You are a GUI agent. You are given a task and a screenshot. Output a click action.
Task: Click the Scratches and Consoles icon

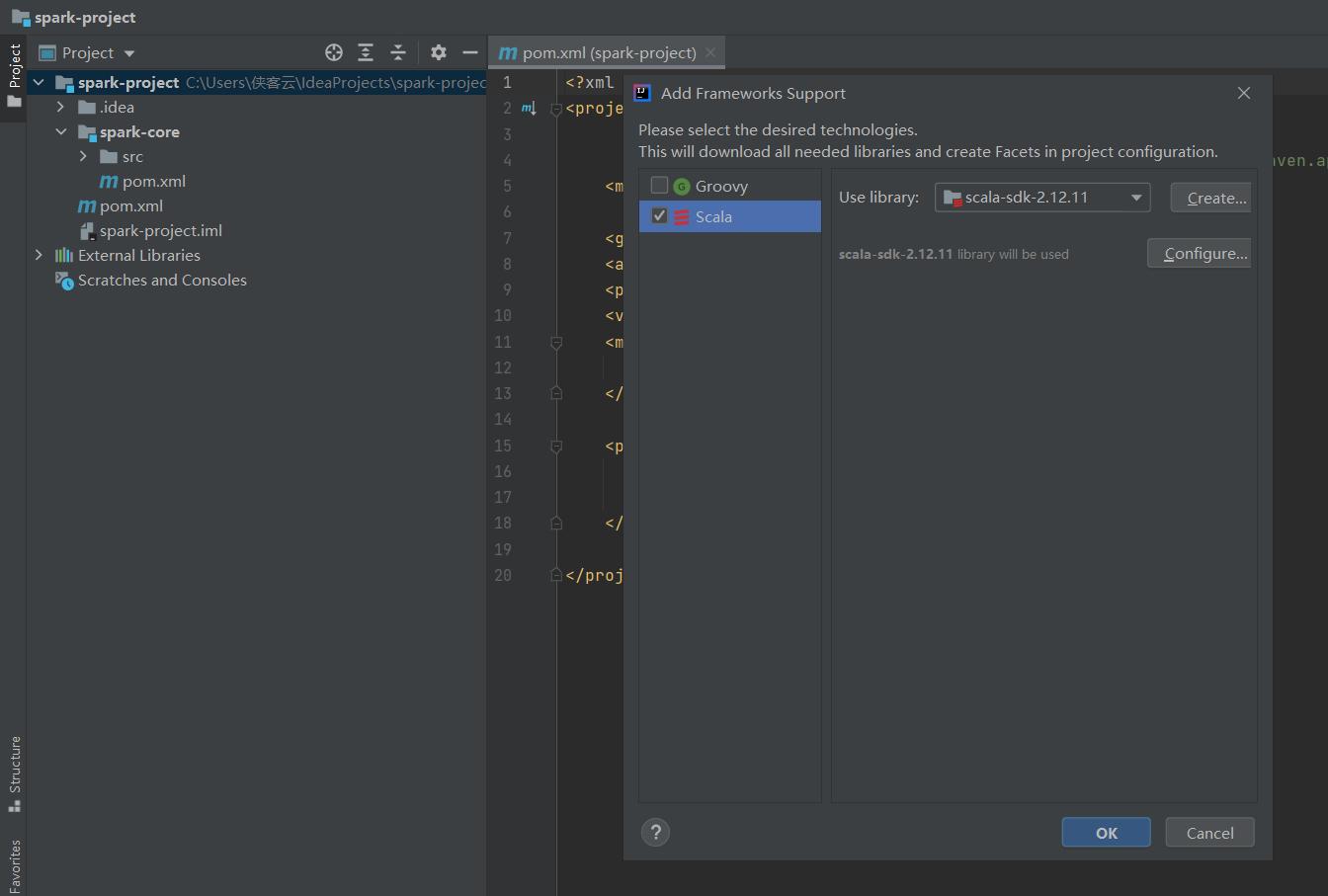tap(64, 281)
